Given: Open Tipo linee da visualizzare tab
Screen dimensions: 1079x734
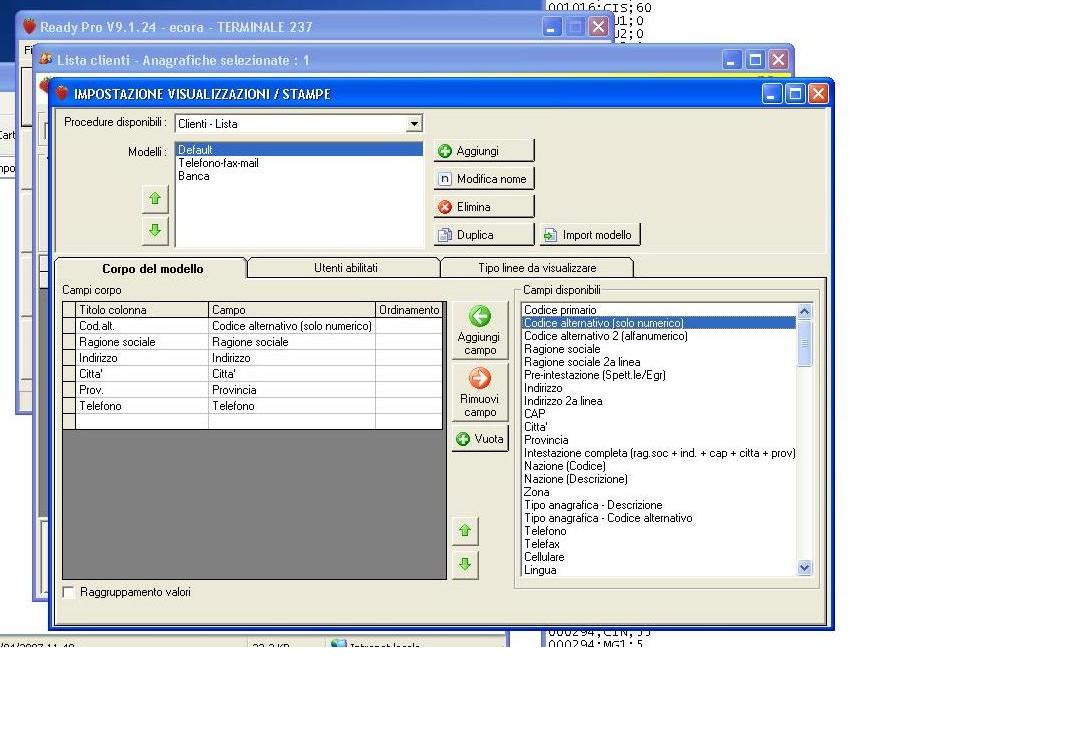Looking at the screenshot, I should (x=537, y=268).
